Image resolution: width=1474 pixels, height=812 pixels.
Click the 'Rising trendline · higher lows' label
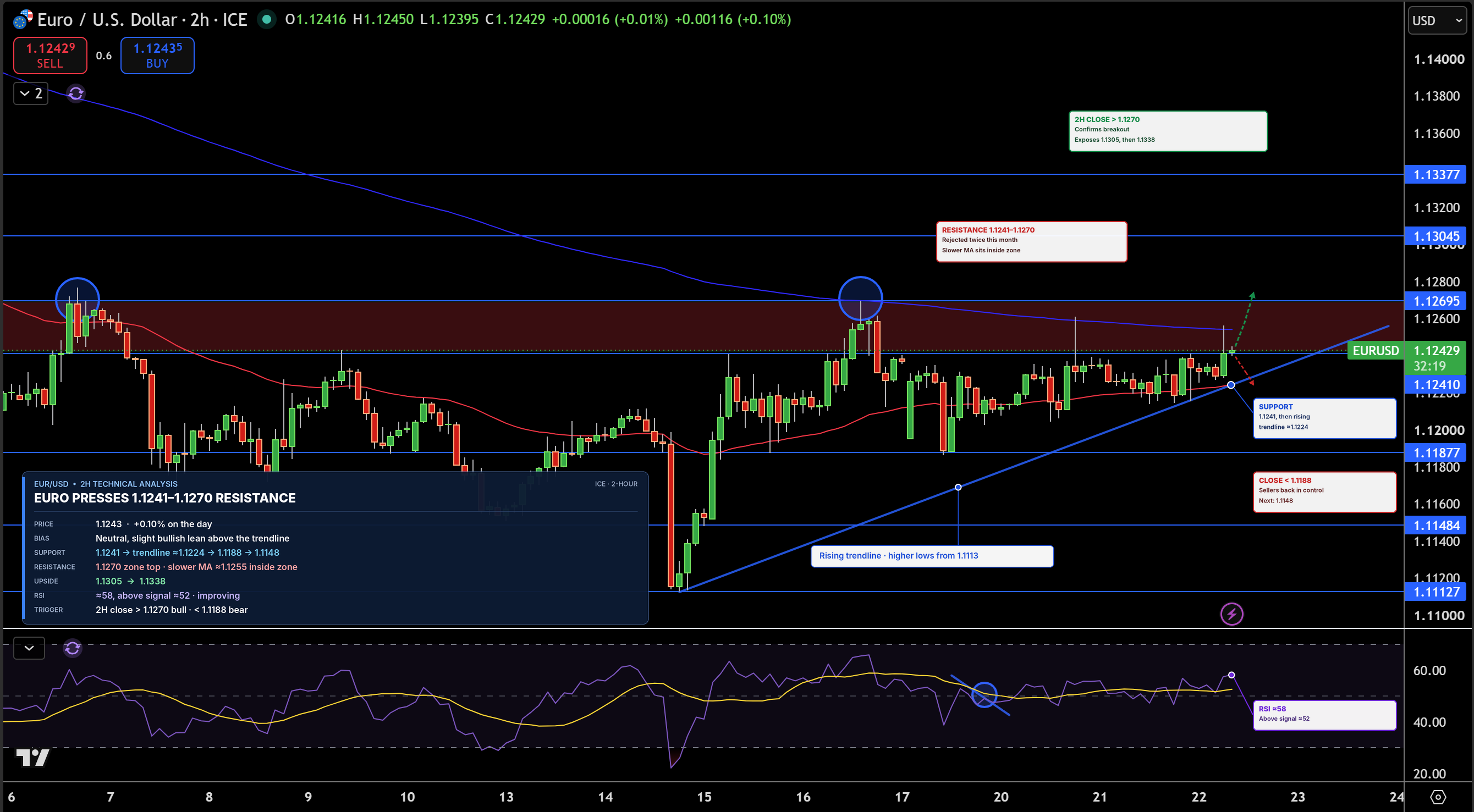tap(932, 556)
